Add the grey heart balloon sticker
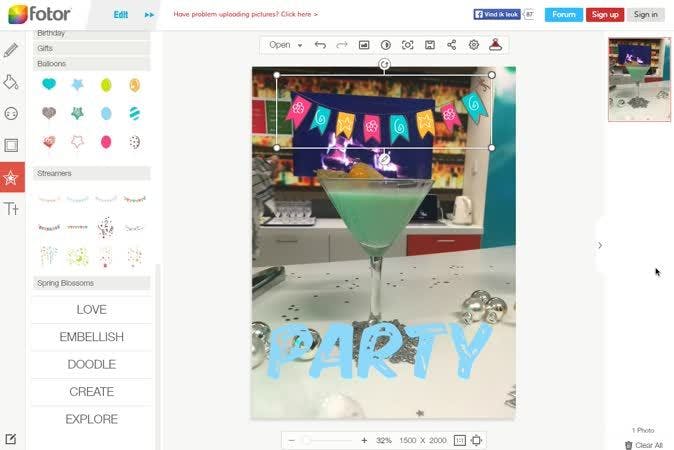674x450 pixels. click(49, 113)
